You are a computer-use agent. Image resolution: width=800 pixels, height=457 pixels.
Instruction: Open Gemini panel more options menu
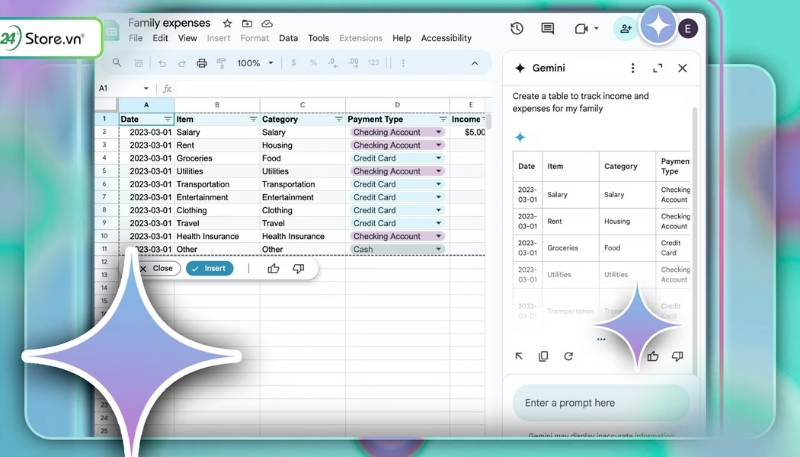(633, 68)
